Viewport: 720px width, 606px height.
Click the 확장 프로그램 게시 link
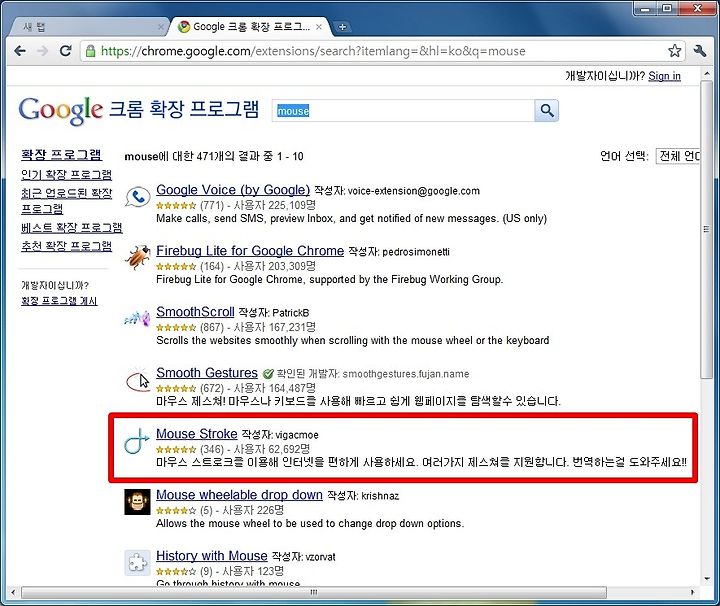point(59,301)
